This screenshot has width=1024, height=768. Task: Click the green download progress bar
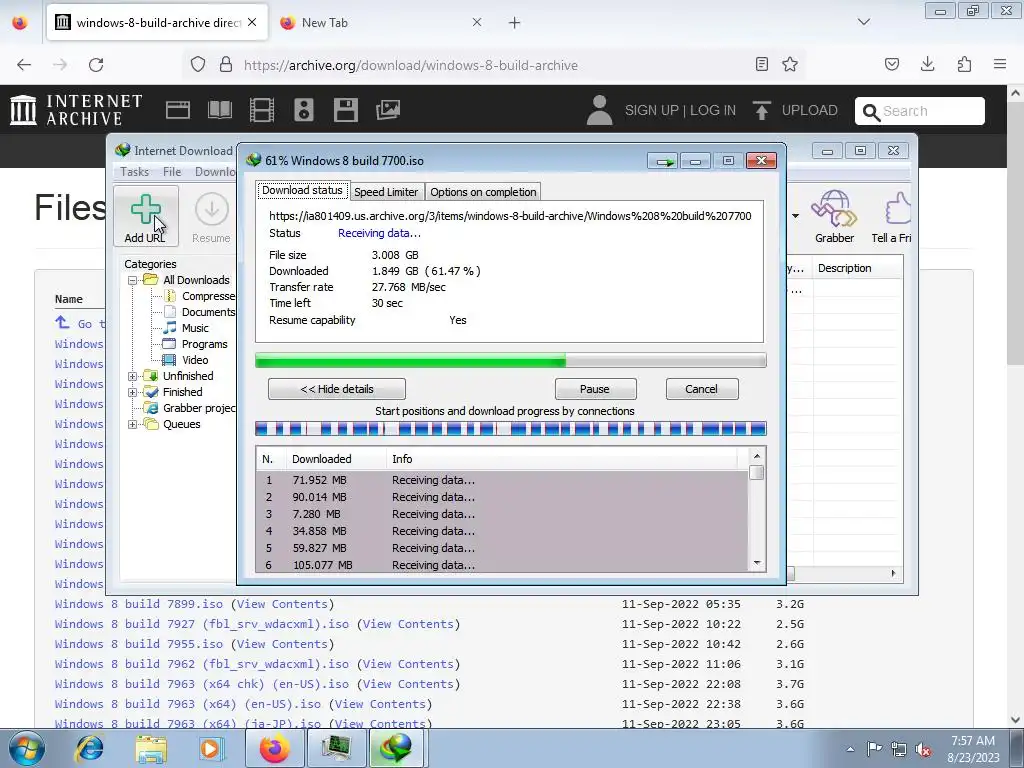pos(511,360)
